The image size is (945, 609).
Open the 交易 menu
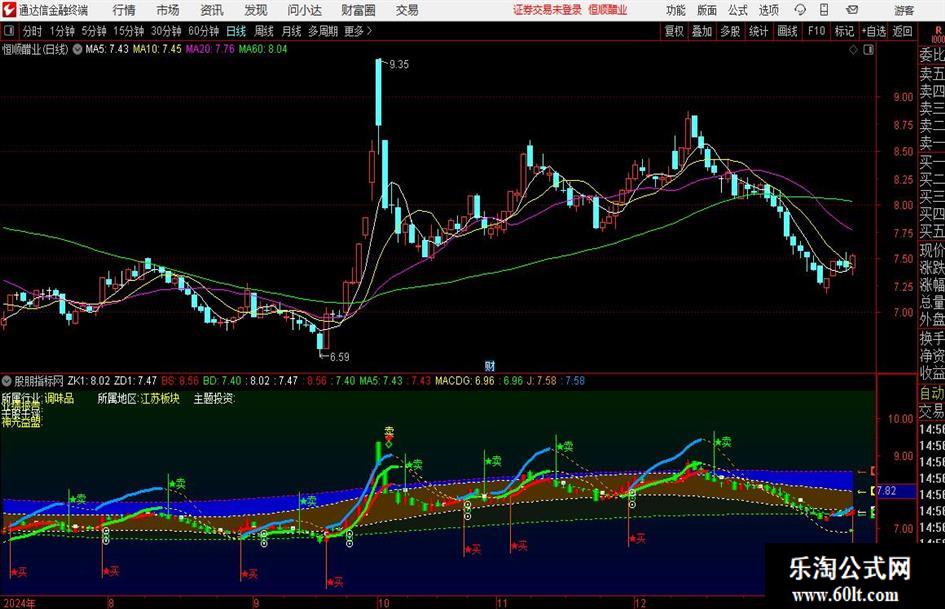pos(407,10)
